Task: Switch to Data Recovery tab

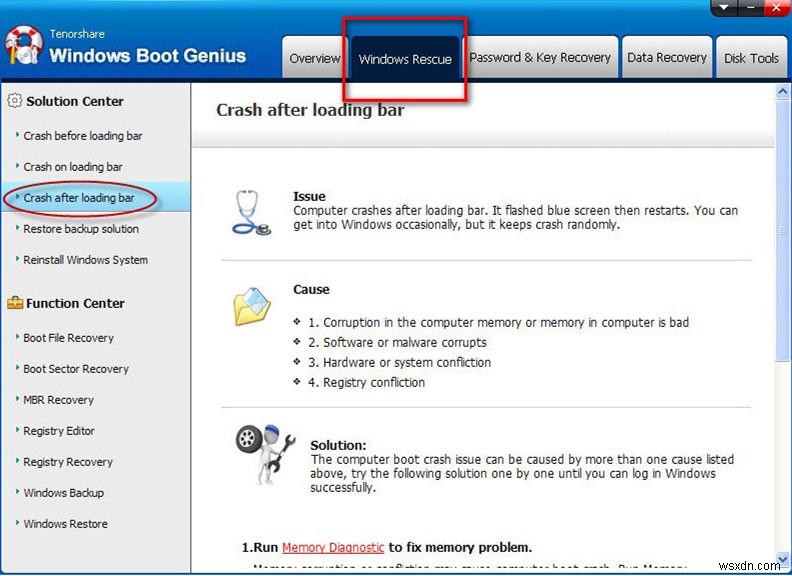Action: pos(667,58)
